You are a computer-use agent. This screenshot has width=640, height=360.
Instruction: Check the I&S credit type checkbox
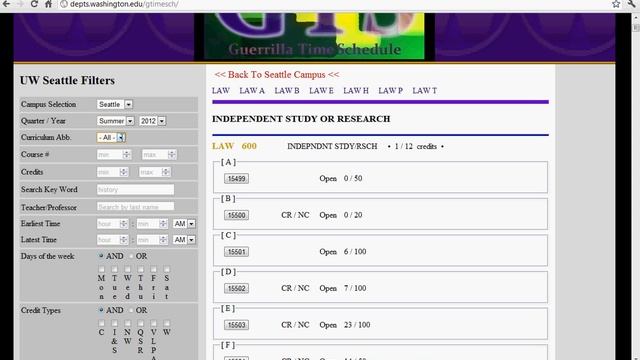coord(114,323)
